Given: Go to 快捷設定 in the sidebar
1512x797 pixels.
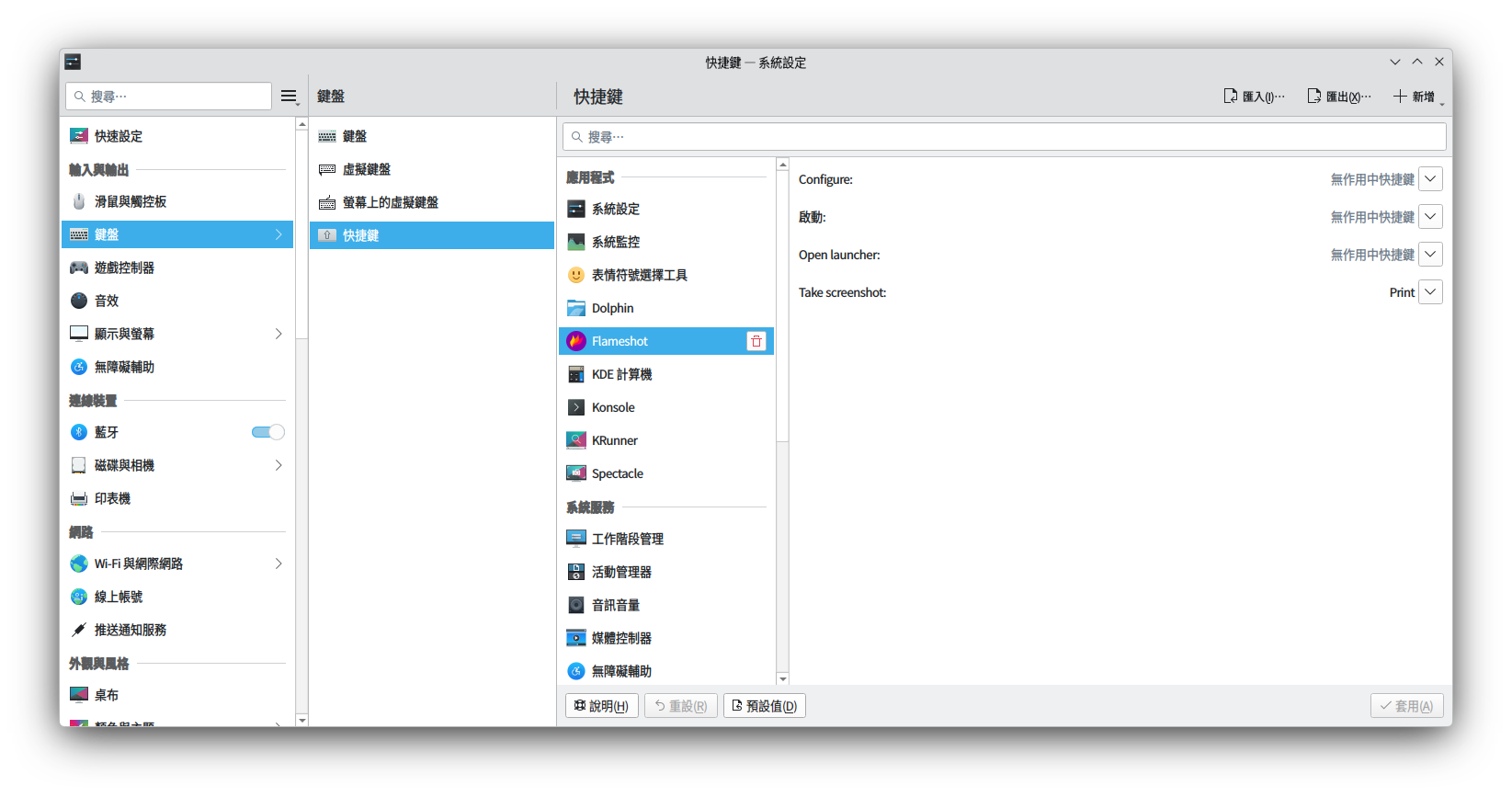Looking at the screenshot, I should 177,136.
